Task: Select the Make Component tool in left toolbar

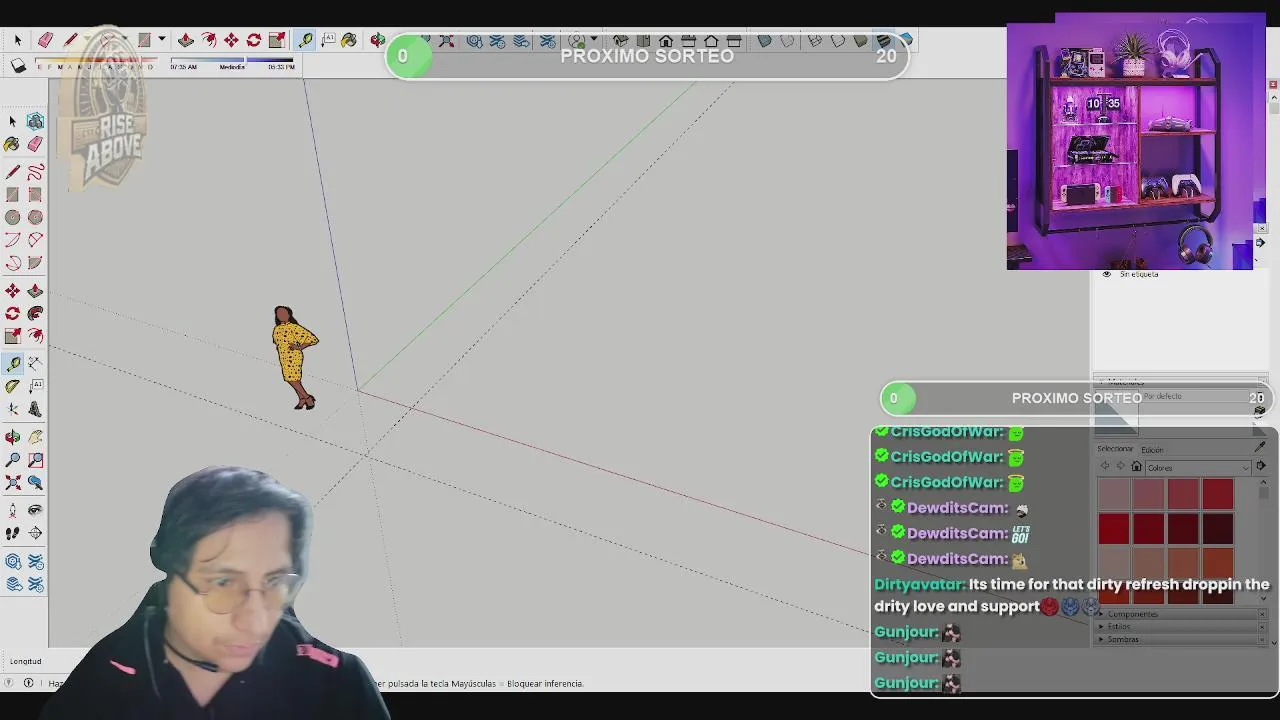Action: coord(35,121)
